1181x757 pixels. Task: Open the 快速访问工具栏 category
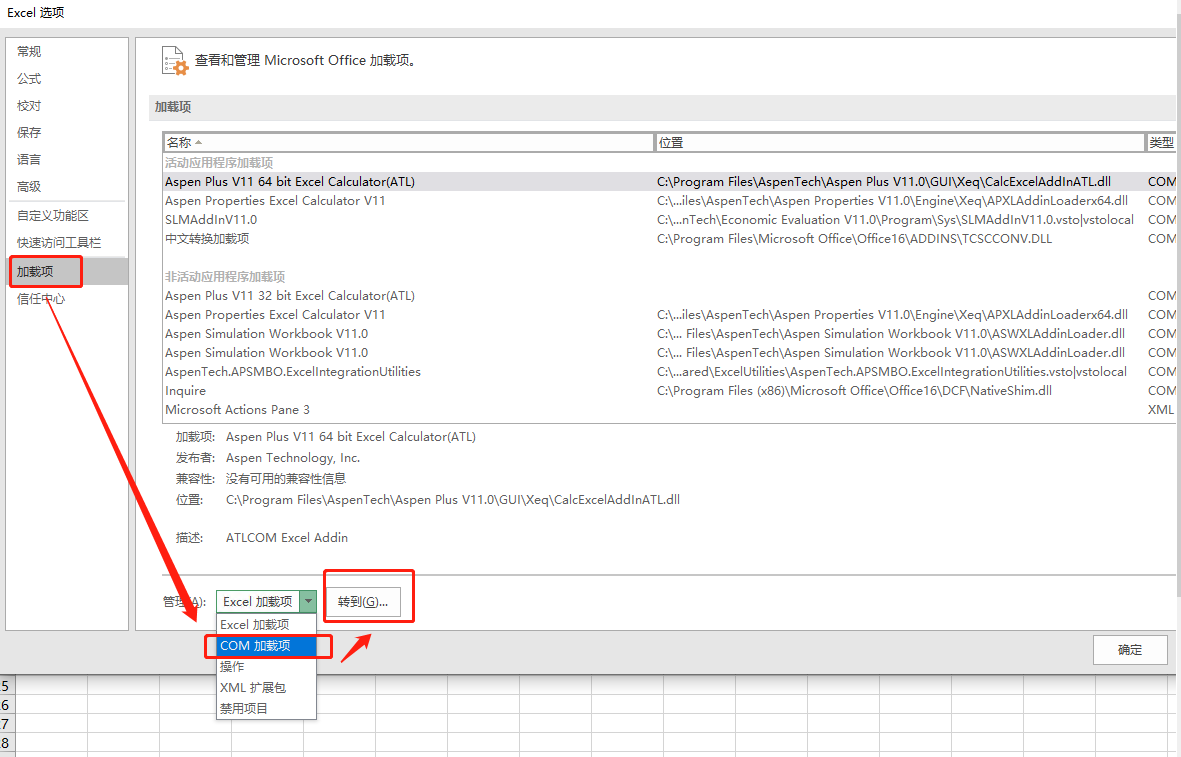[67, 243]
